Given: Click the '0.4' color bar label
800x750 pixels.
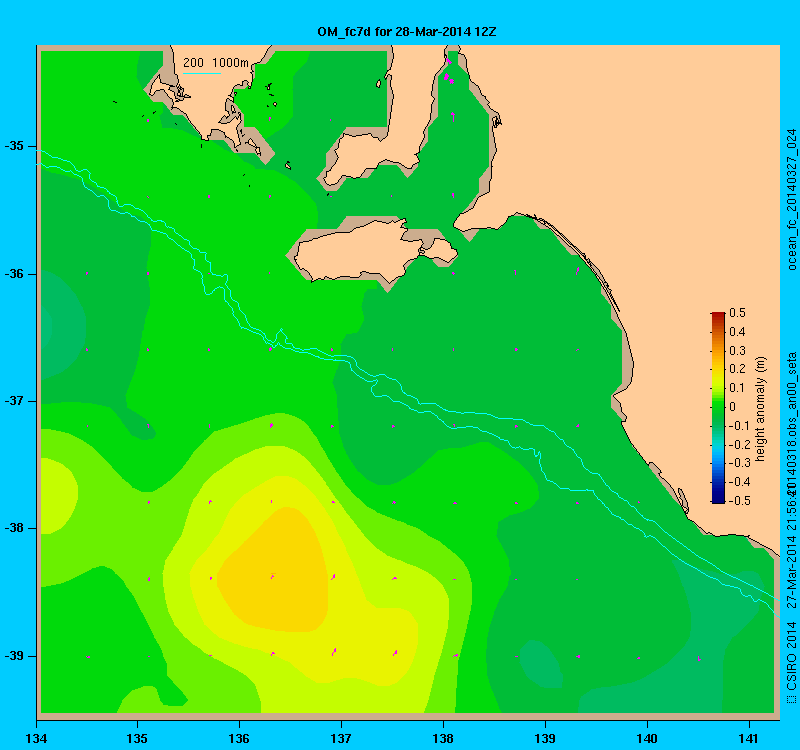Looking at the screenshot, I should pos(737,332).
